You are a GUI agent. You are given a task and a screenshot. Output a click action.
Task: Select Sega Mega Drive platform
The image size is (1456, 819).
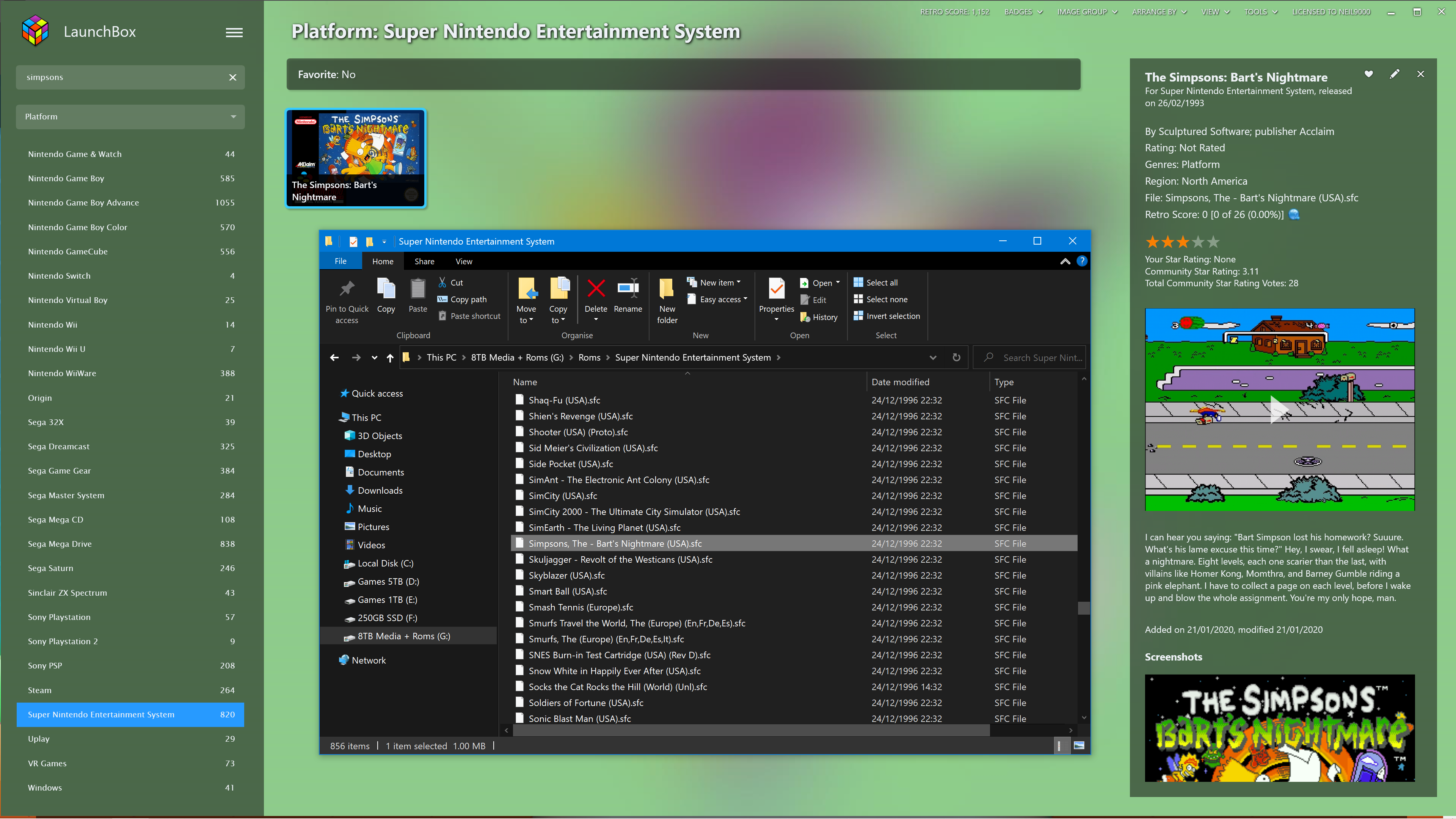tap(130, 544)
